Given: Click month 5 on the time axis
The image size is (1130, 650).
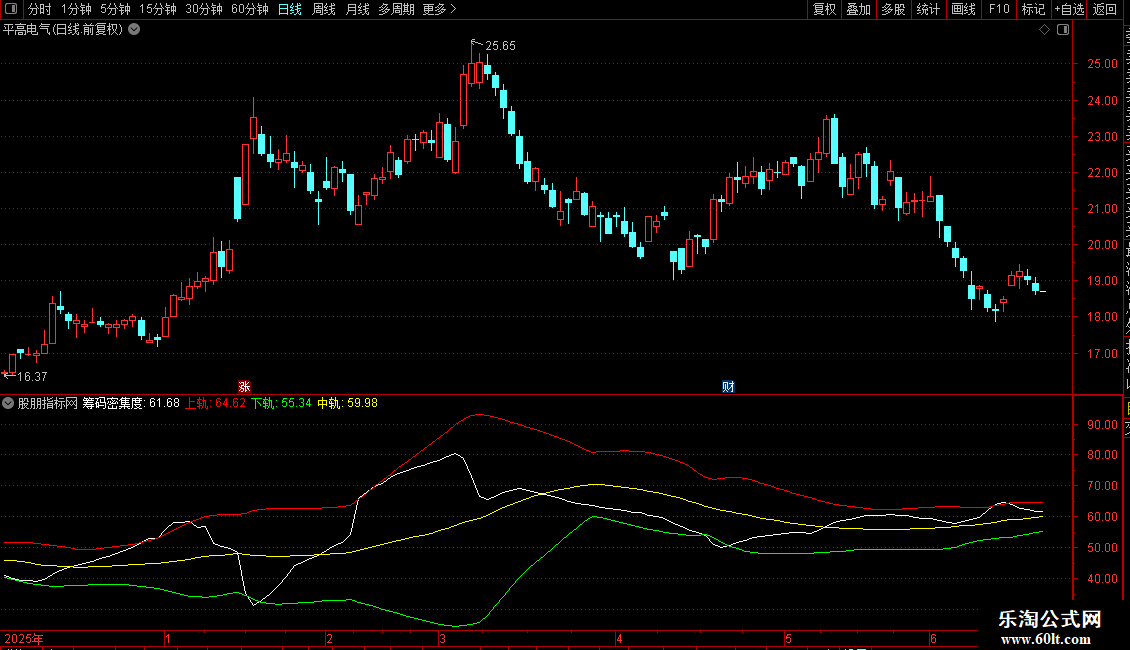Looking at the screenshot, I should click(788, 638).
